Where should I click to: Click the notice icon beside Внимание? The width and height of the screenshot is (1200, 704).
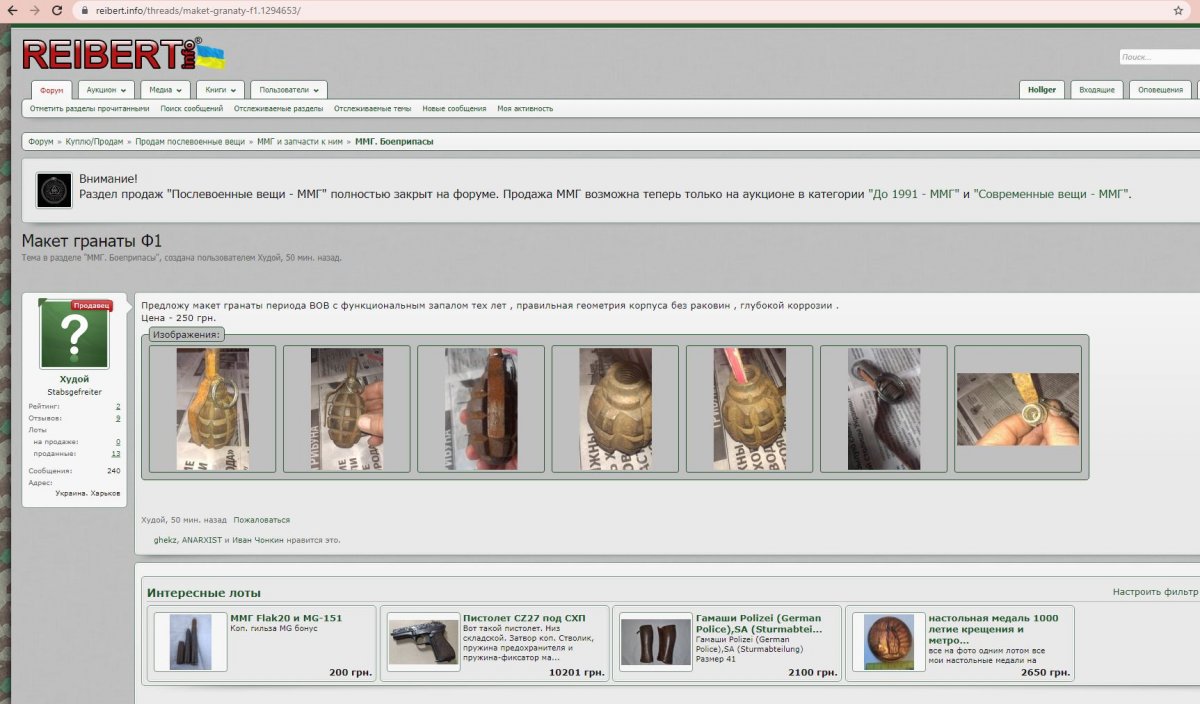(54, 190)
